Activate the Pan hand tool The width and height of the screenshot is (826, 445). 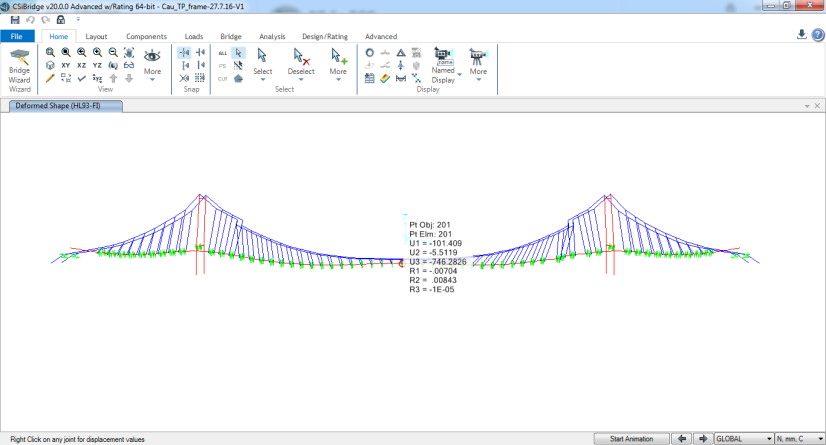click(129, 53)
